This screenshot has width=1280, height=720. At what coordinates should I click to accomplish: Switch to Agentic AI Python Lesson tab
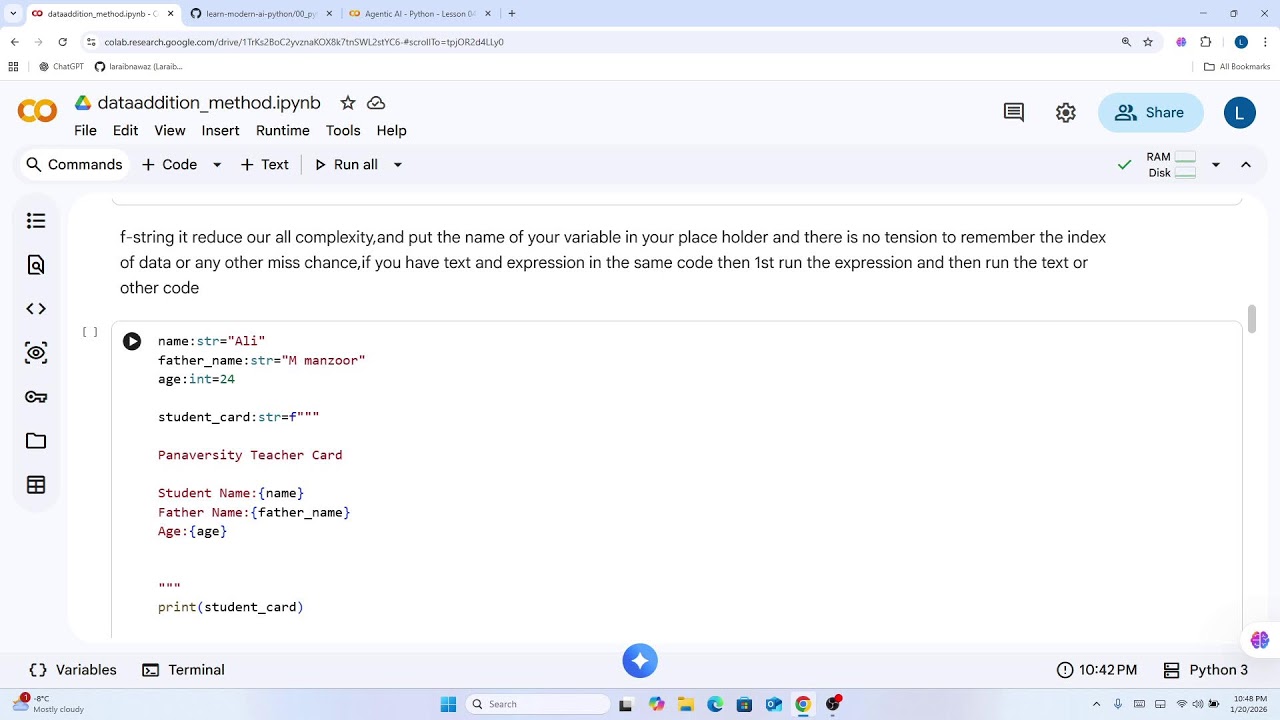click(x=418, y=14)
